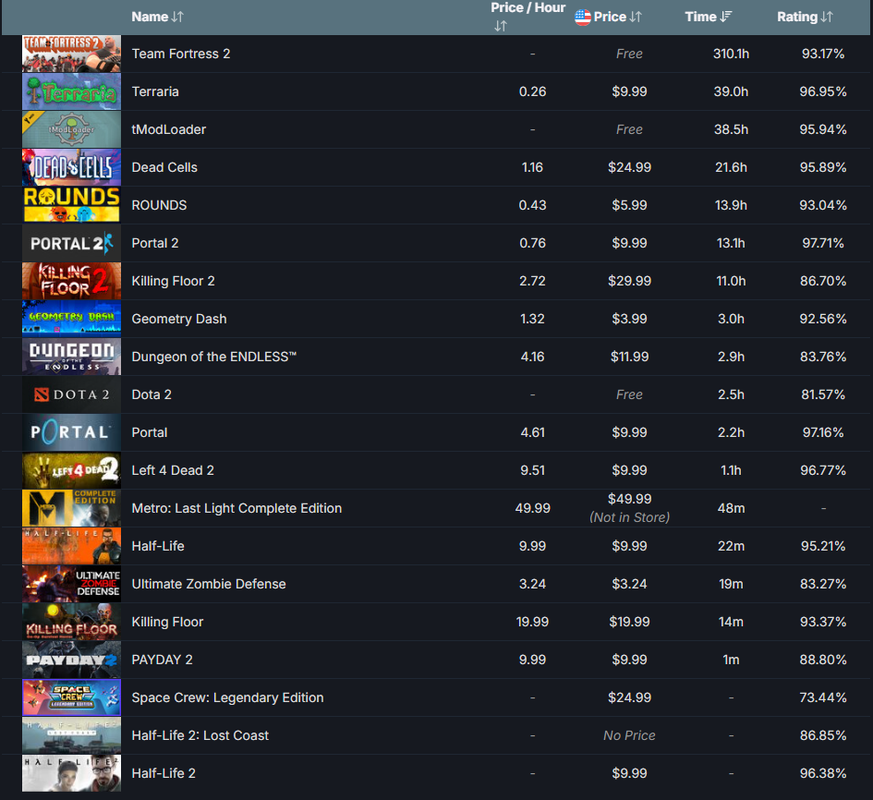
Task: Select the 310.1h playtime cell
Action: [730, 53]
